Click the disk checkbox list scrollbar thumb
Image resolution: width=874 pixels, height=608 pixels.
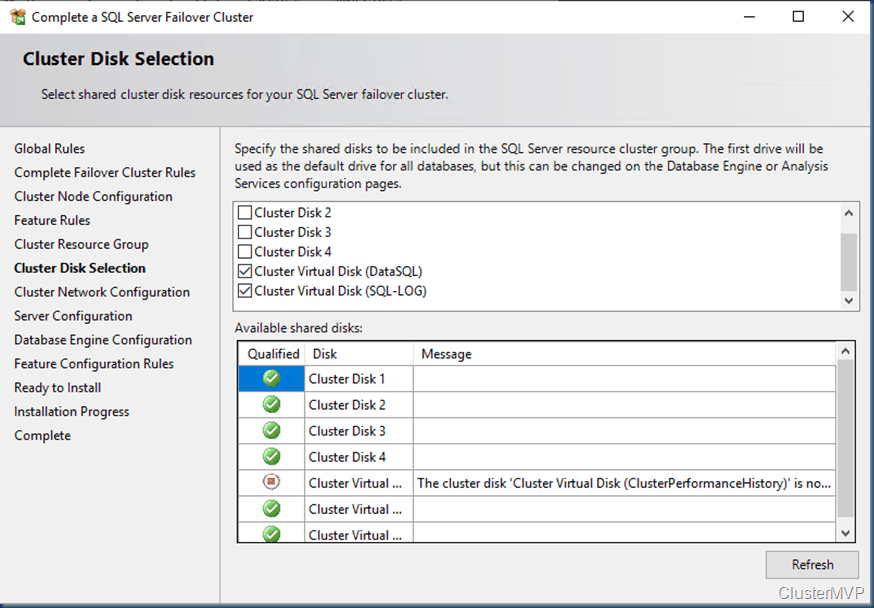click(x=848, y=262)
